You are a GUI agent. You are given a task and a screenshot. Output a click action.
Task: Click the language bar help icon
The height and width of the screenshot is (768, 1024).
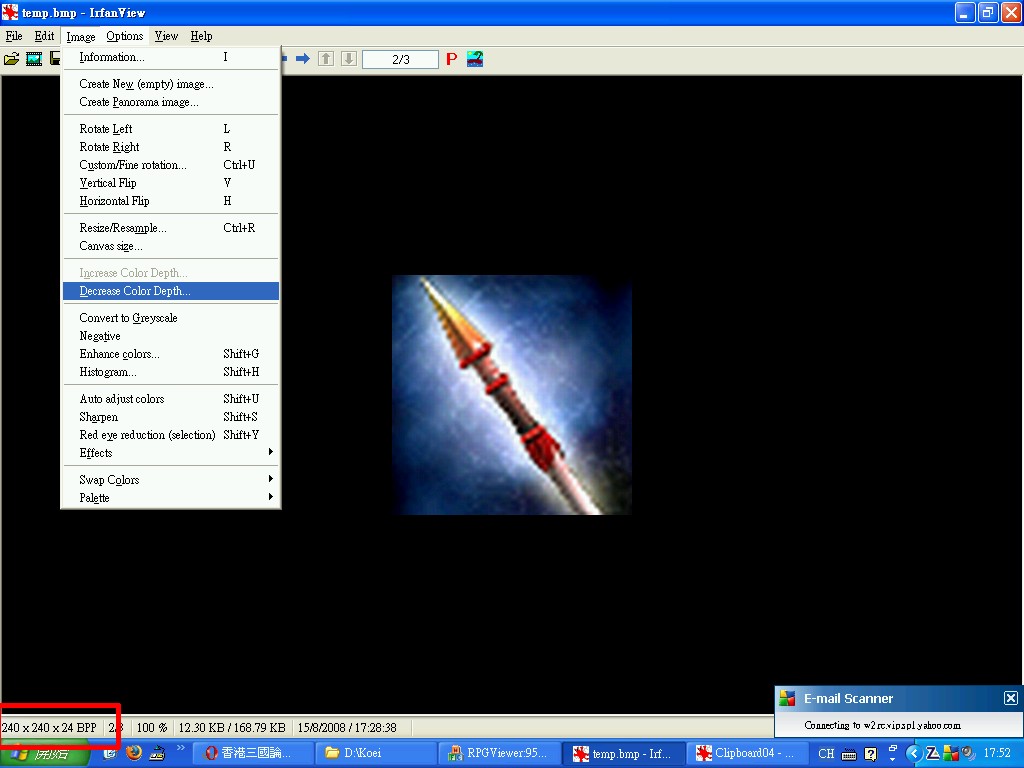871,754
